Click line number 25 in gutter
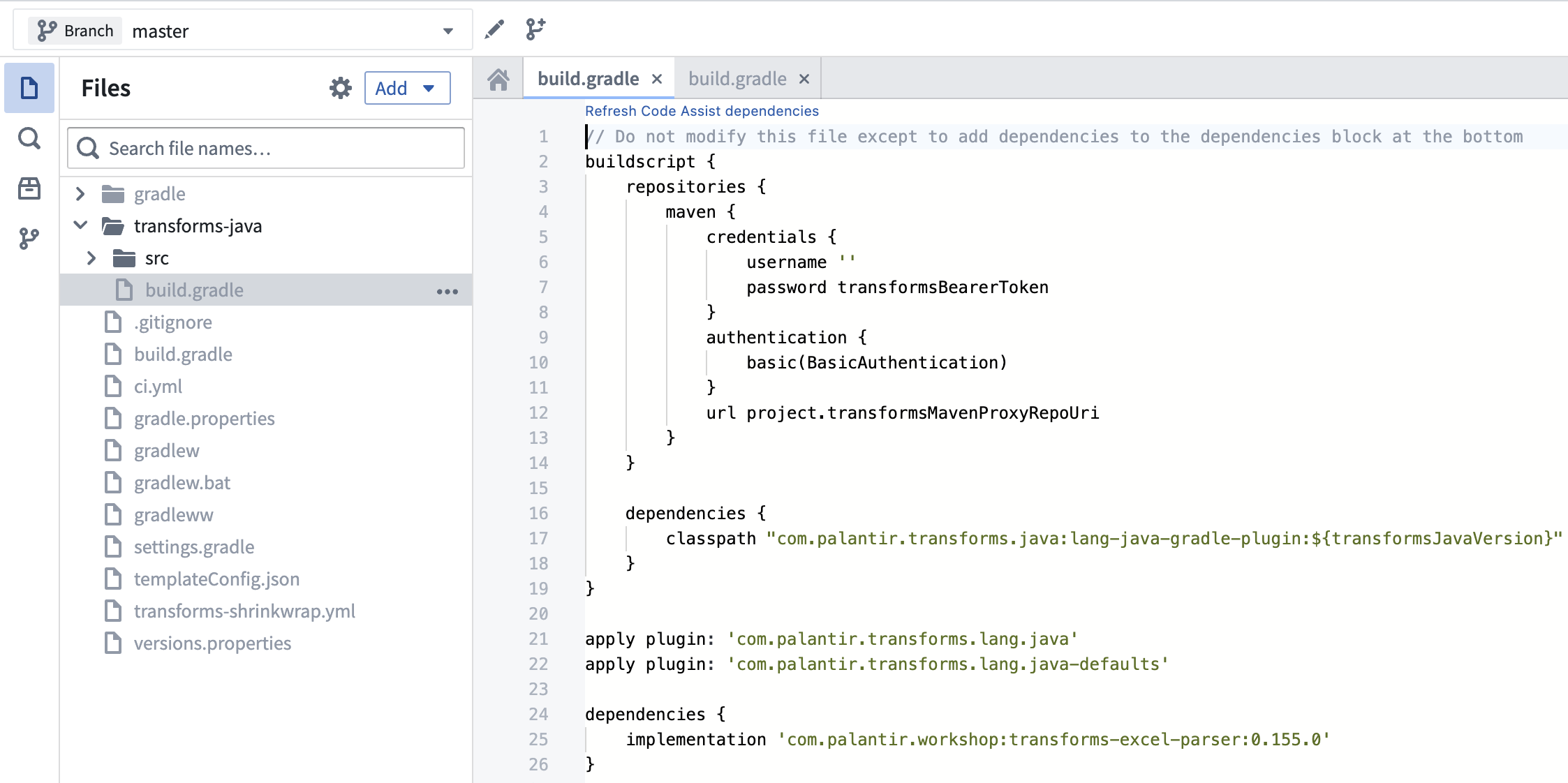This screenshot has width=1568, height=783. pos(538,740)
